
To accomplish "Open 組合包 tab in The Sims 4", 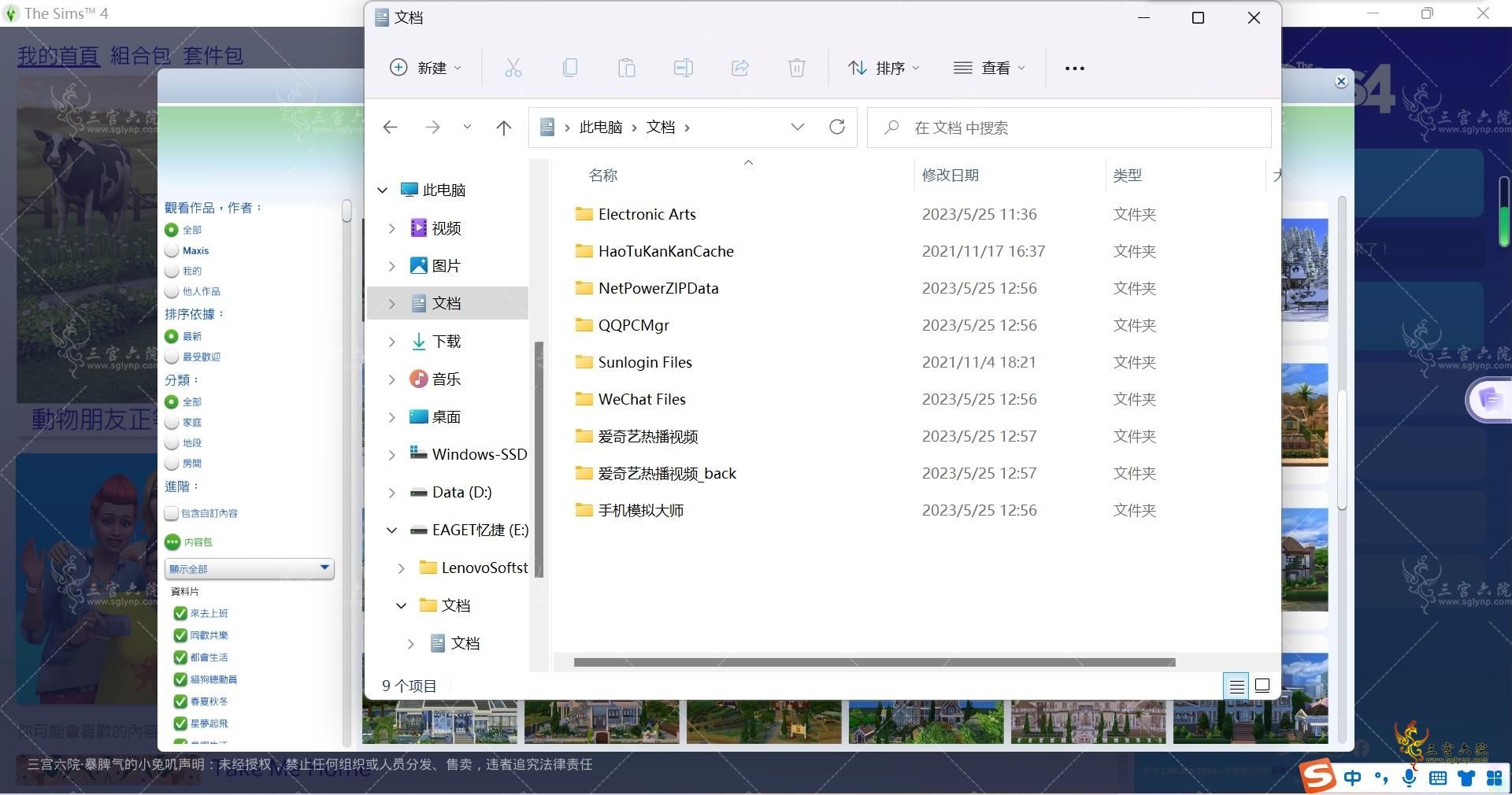I will click(140, 55).
